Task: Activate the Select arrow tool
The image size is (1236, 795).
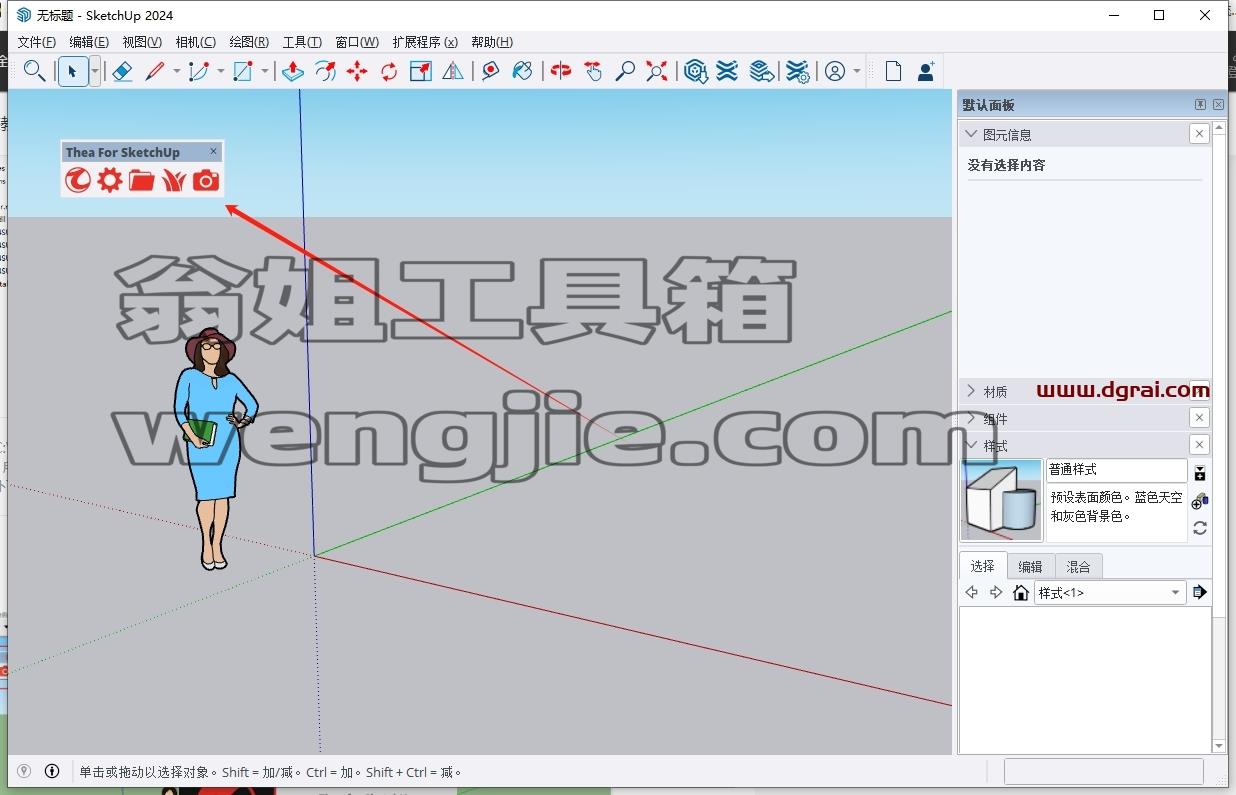Action: point(73,71)
